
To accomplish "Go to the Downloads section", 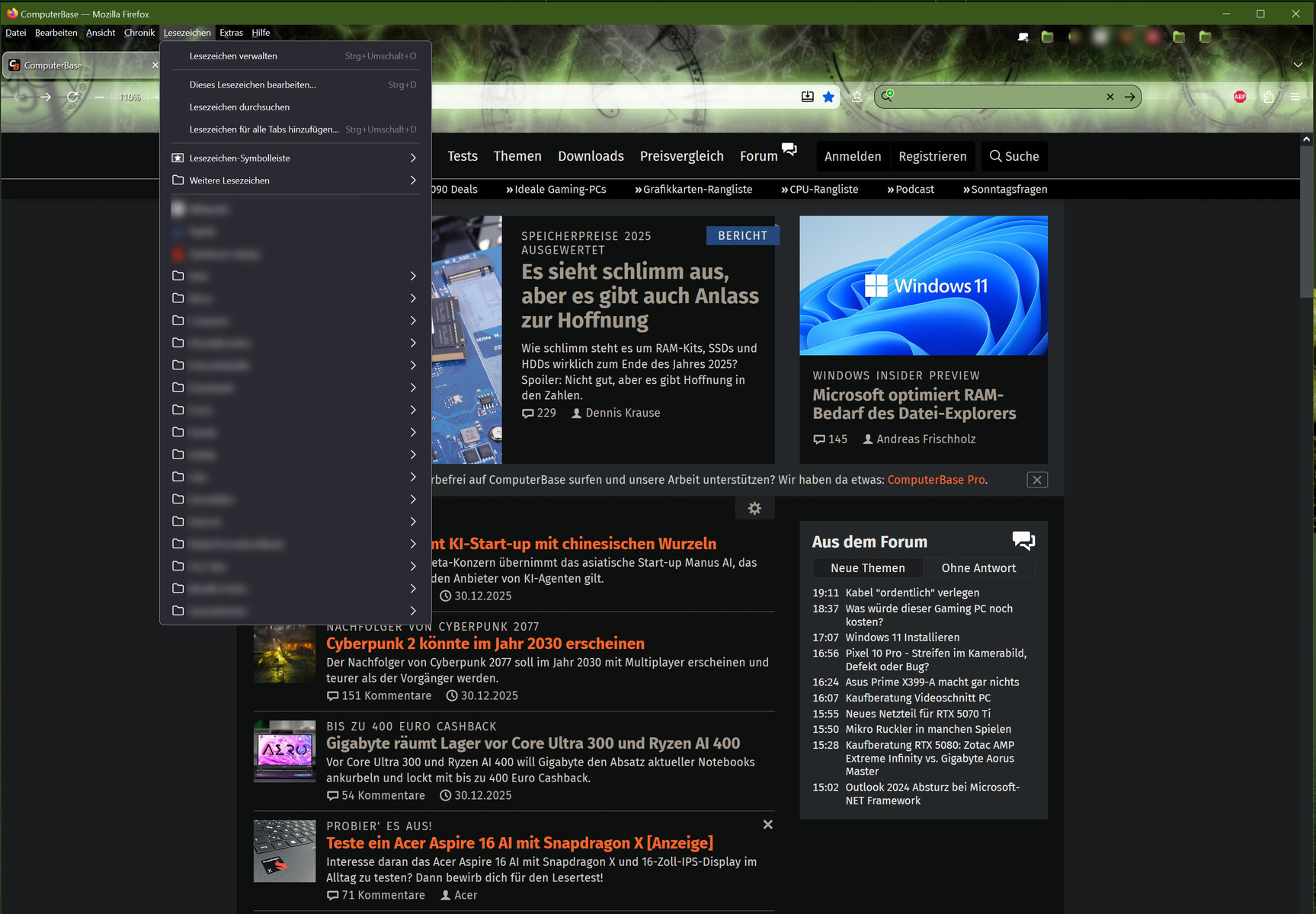I will (x=591, y=156).
